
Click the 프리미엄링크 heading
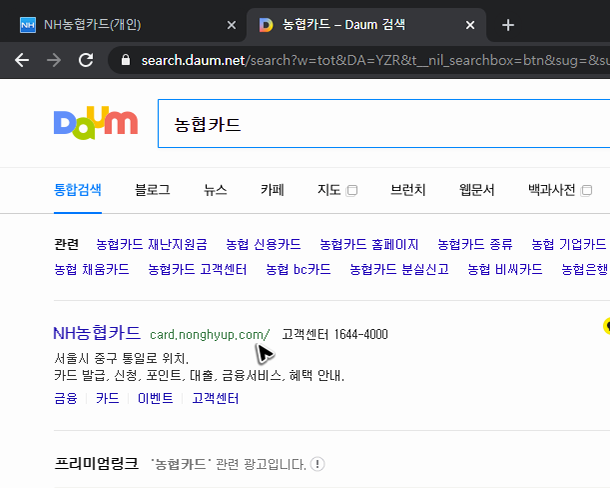click(96, 463)
